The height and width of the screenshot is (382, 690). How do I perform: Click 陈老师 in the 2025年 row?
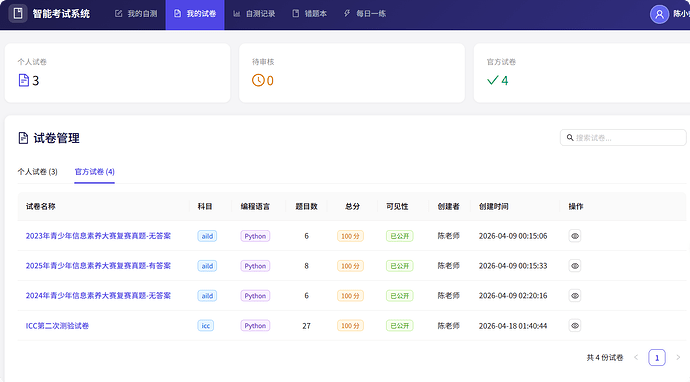[x=448, y=266]
